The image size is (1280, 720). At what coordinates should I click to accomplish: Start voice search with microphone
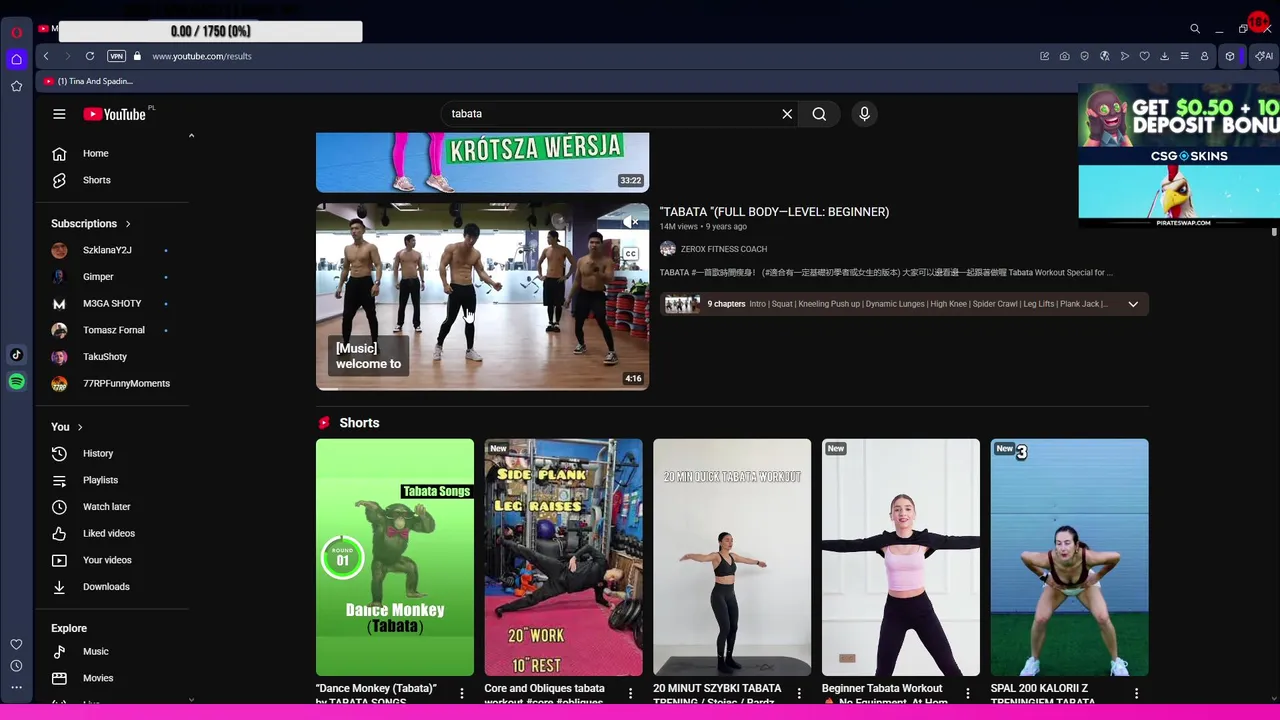[x=864, y=114]
